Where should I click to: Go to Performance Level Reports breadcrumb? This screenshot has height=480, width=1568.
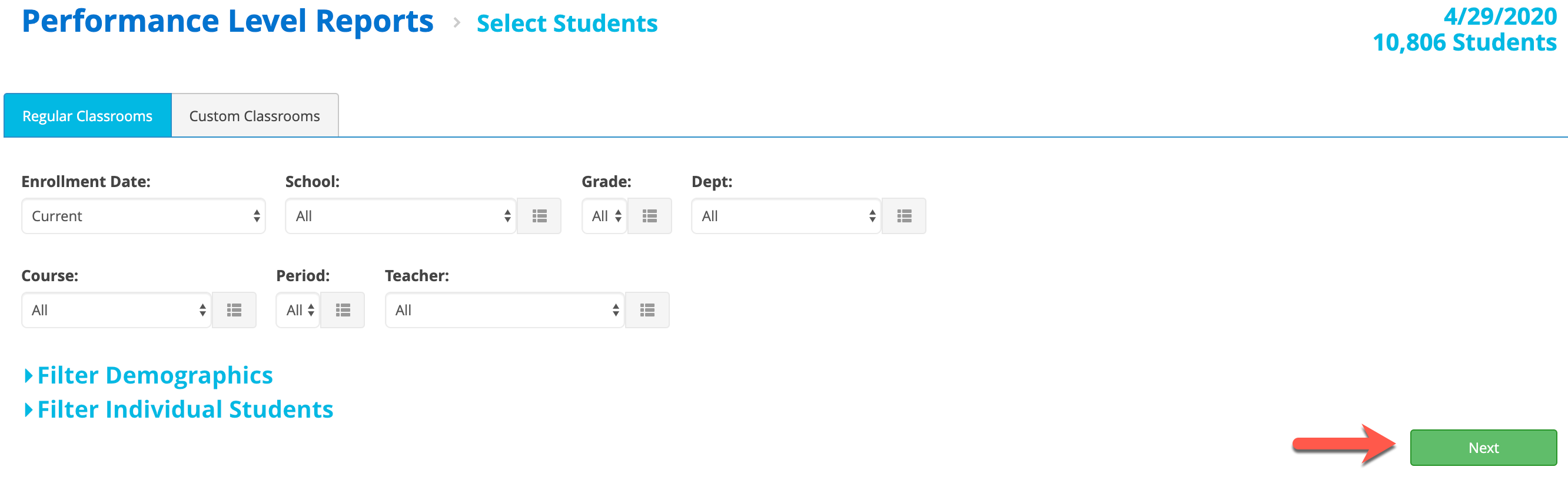tap(228, 21)
